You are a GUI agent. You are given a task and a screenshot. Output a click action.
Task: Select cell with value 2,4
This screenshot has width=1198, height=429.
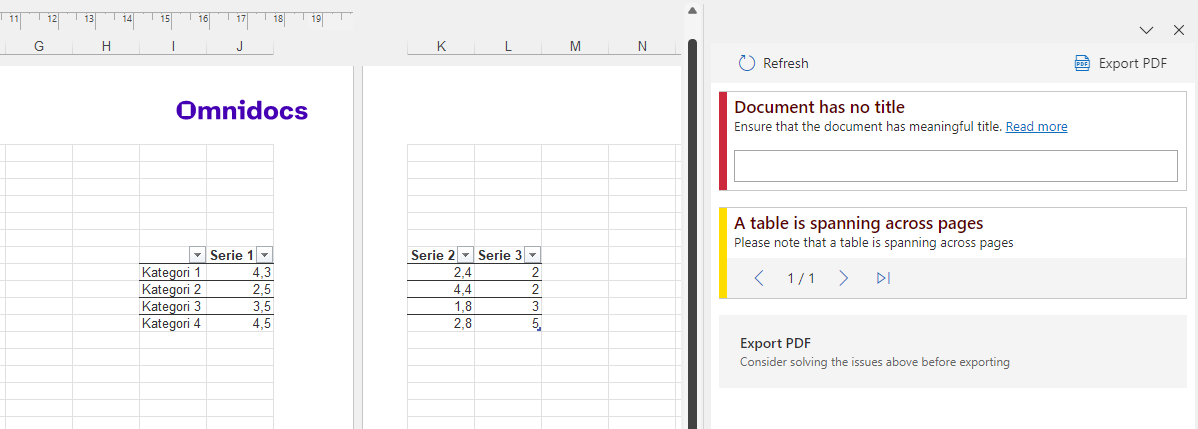tap(441, 272)
